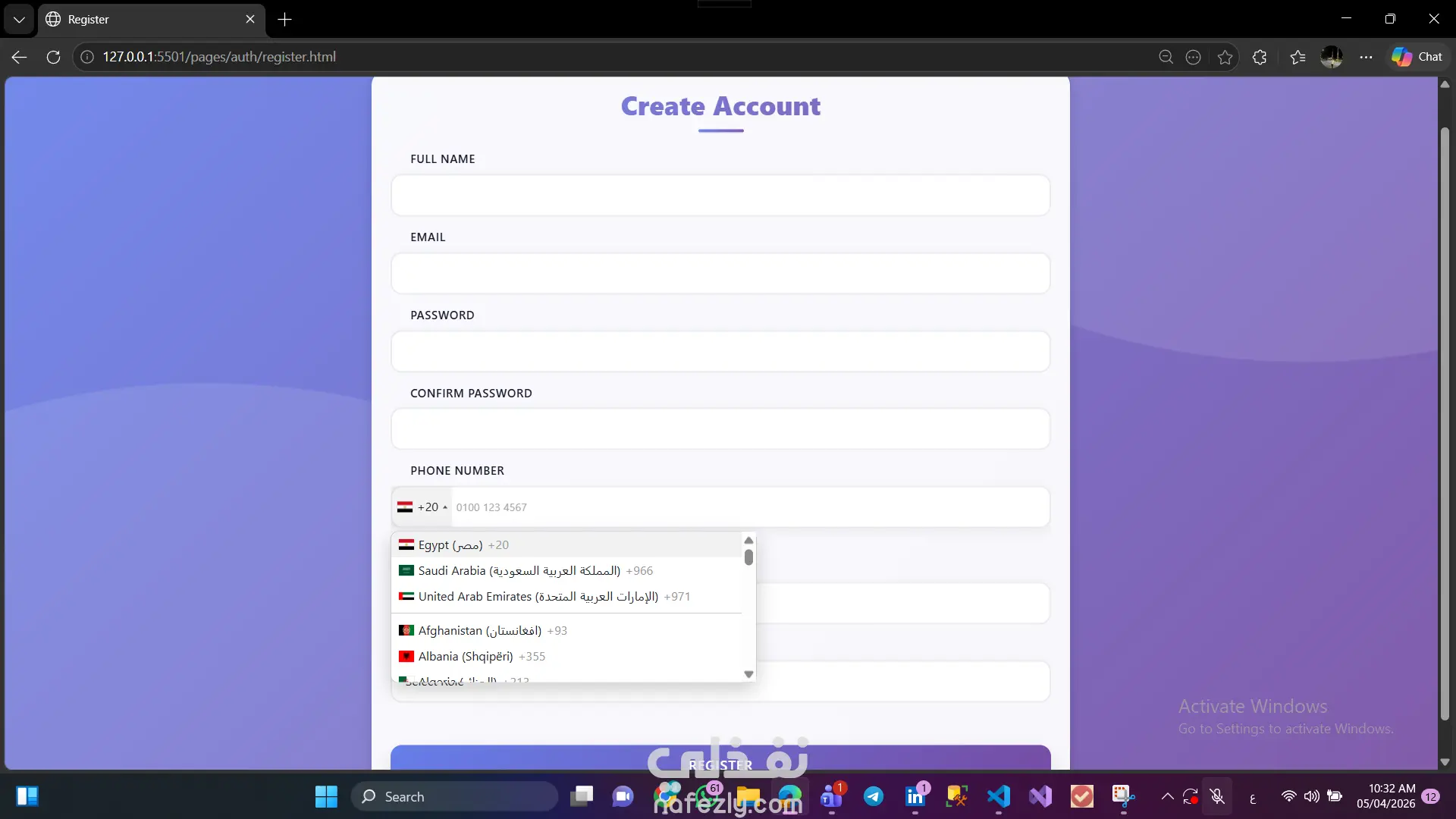Switch the keyboard input language indicator
The image size is (1456, 819).
tap(1253, 797)
